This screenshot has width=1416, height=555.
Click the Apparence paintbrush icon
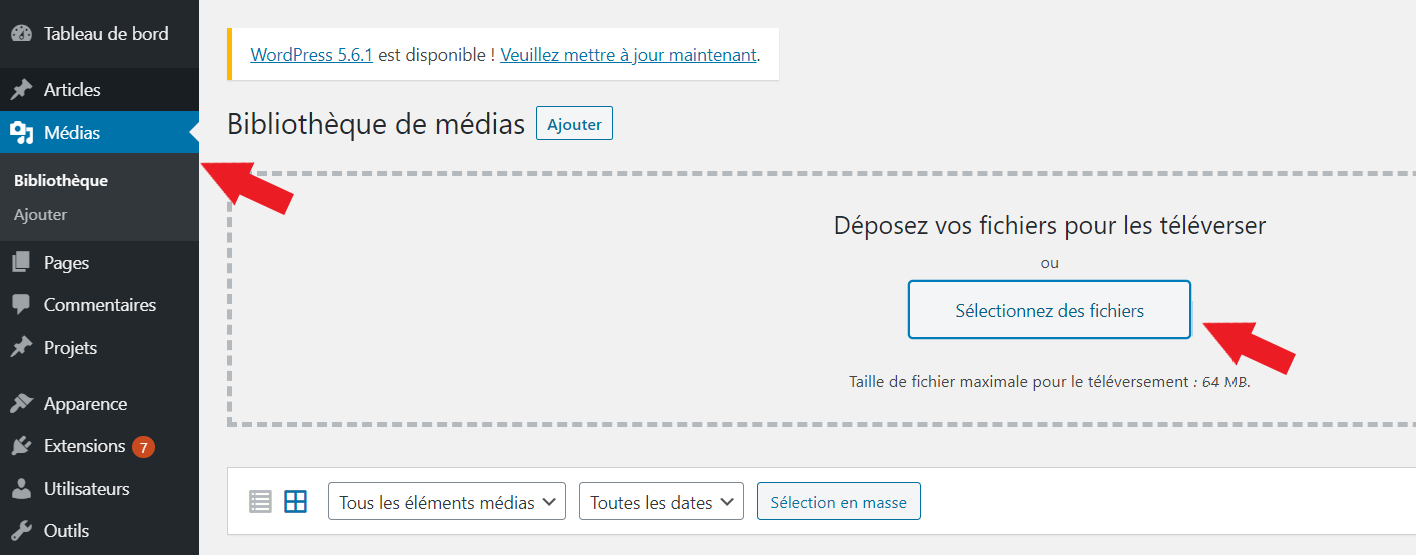coord(21,404)
